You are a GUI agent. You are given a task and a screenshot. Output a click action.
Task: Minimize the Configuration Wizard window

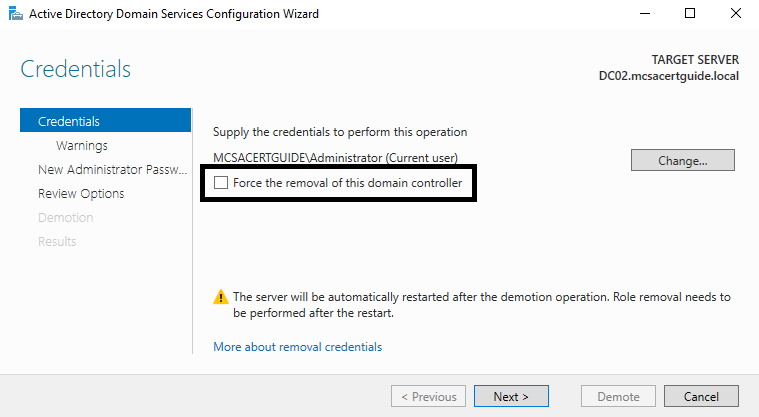click(643, 14)
